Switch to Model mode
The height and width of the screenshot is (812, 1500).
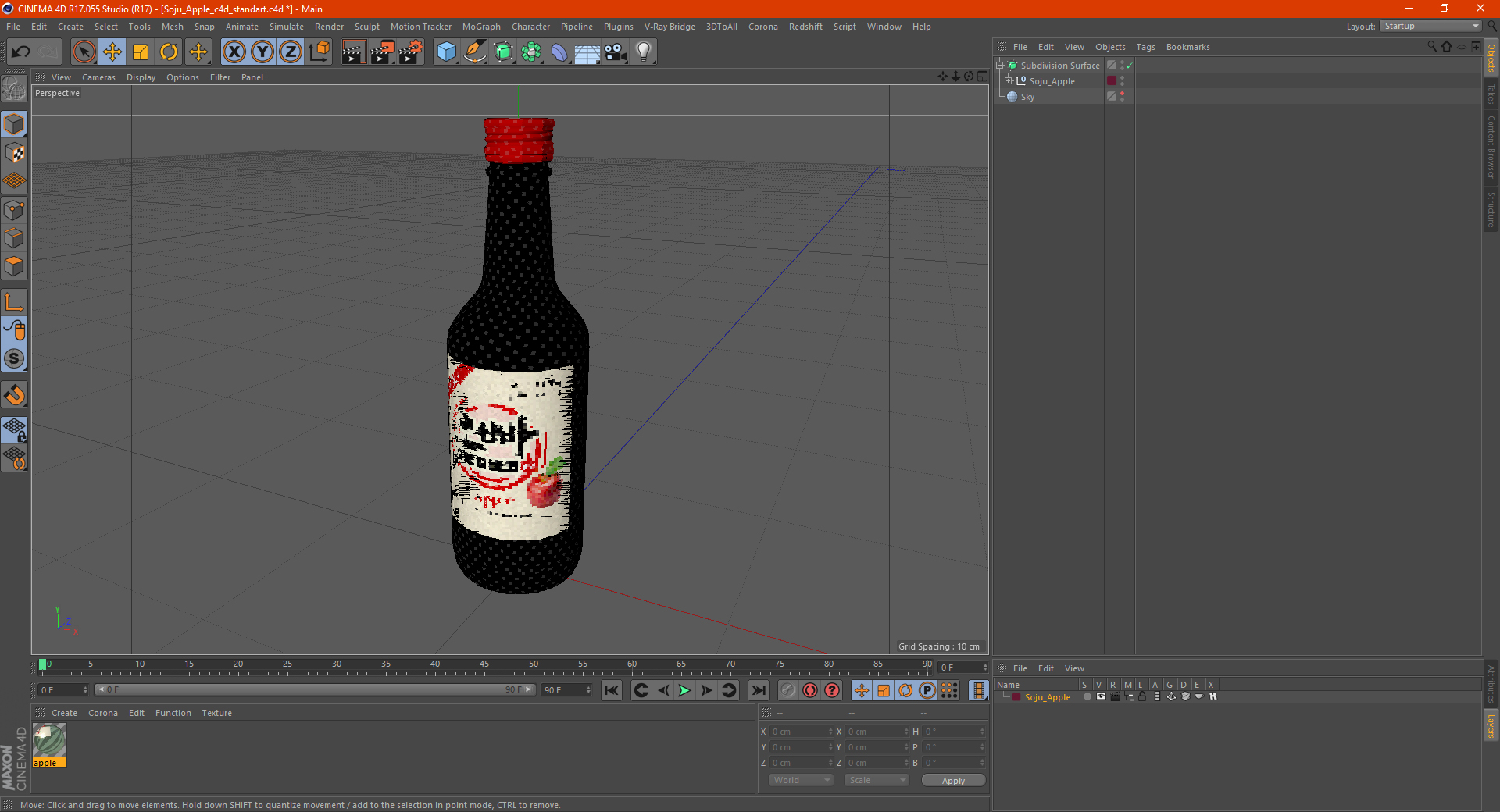point(14,125)
